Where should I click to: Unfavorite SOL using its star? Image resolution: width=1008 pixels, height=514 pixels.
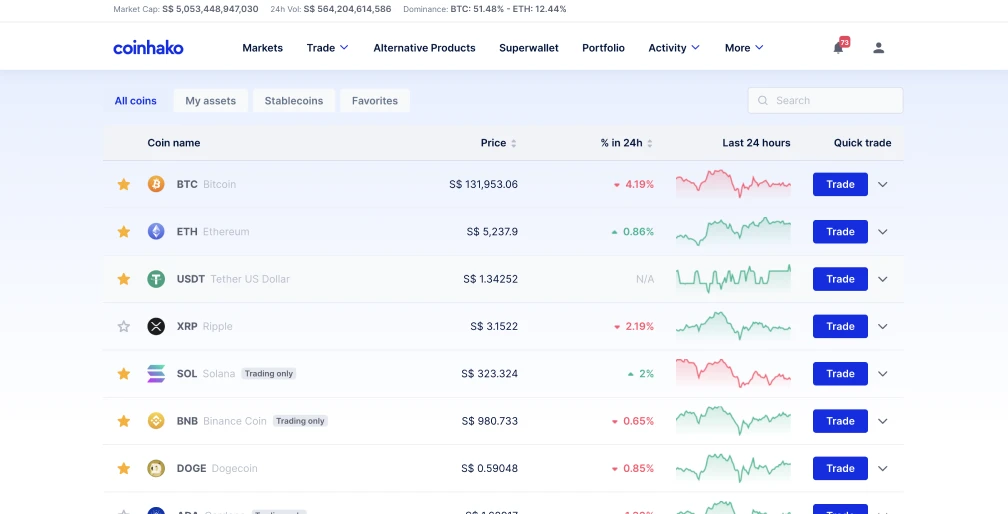coord(123,373)
